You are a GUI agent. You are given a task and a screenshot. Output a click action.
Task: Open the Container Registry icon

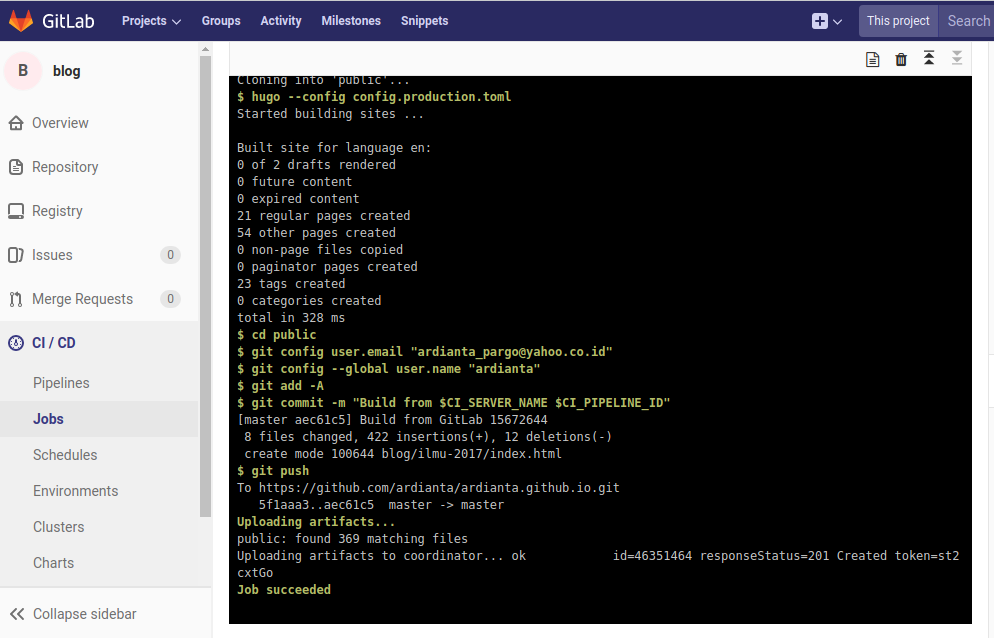pyautogui.click(x=14, y=210)
